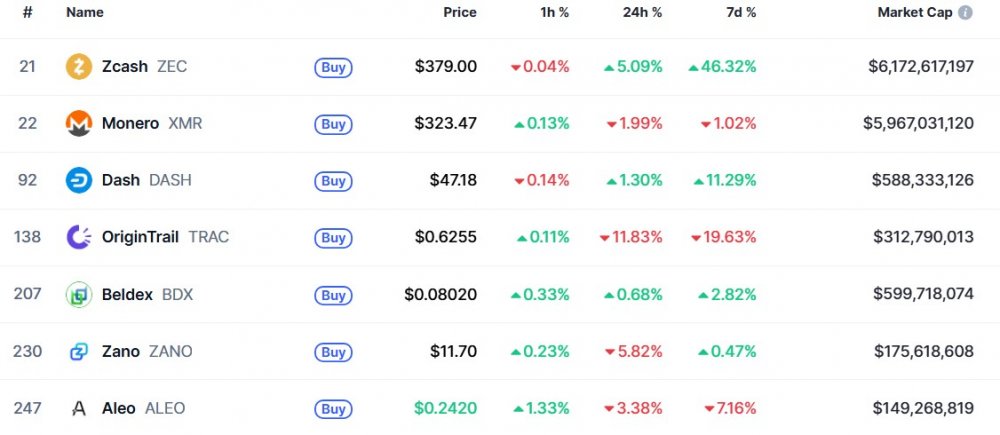Click the Zcash coin logo icon
Image resolution: width=1000 pixels, height=435 pixels.
click(x=79, y=67)
